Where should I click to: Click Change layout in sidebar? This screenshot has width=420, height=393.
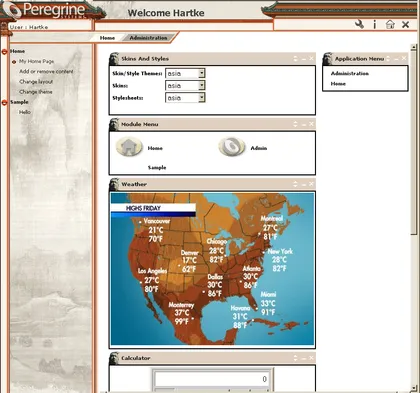pos(36,82)
